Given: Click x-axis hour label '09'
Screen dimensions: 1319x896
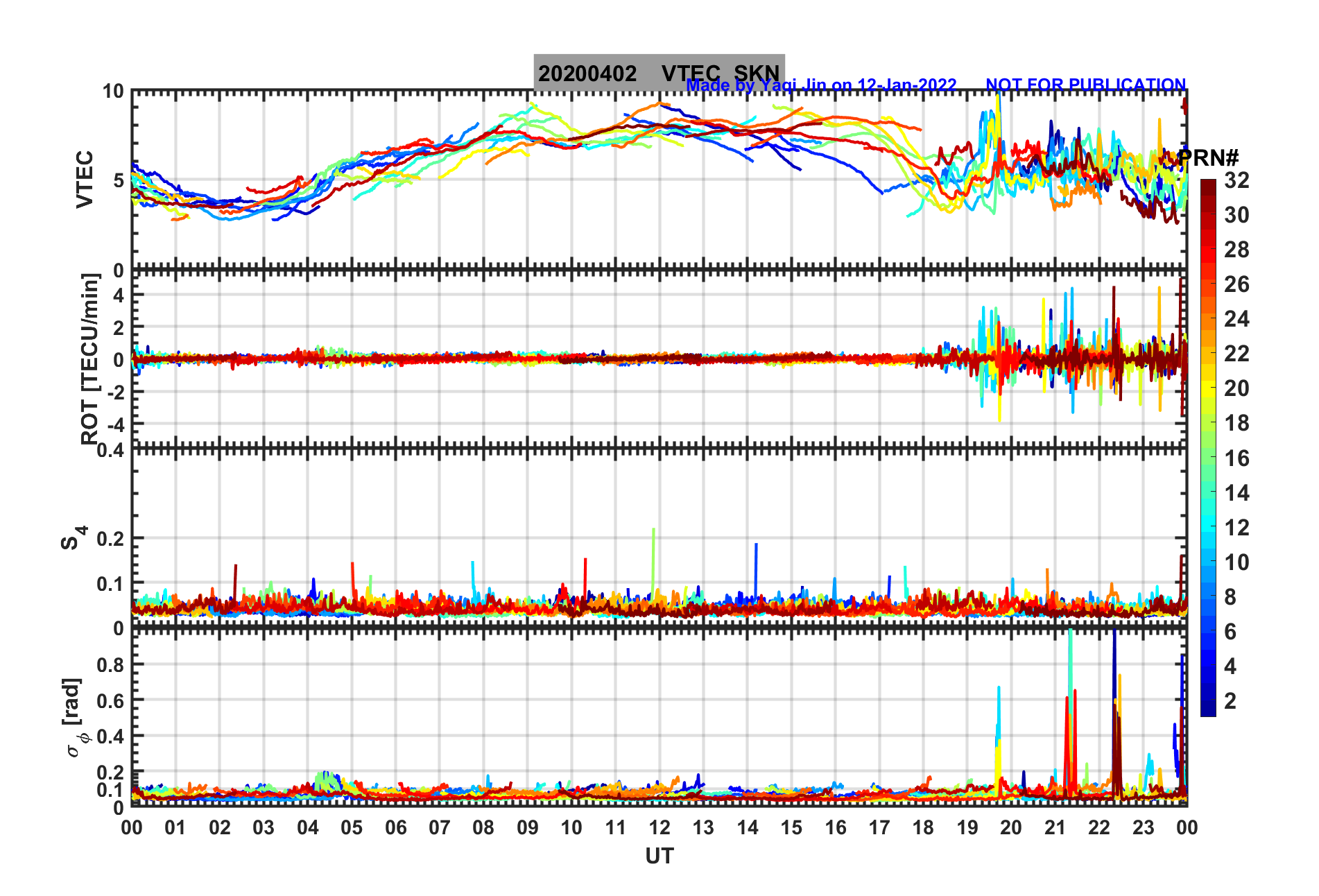Looking at the screenshot, I should pos(528,828).
